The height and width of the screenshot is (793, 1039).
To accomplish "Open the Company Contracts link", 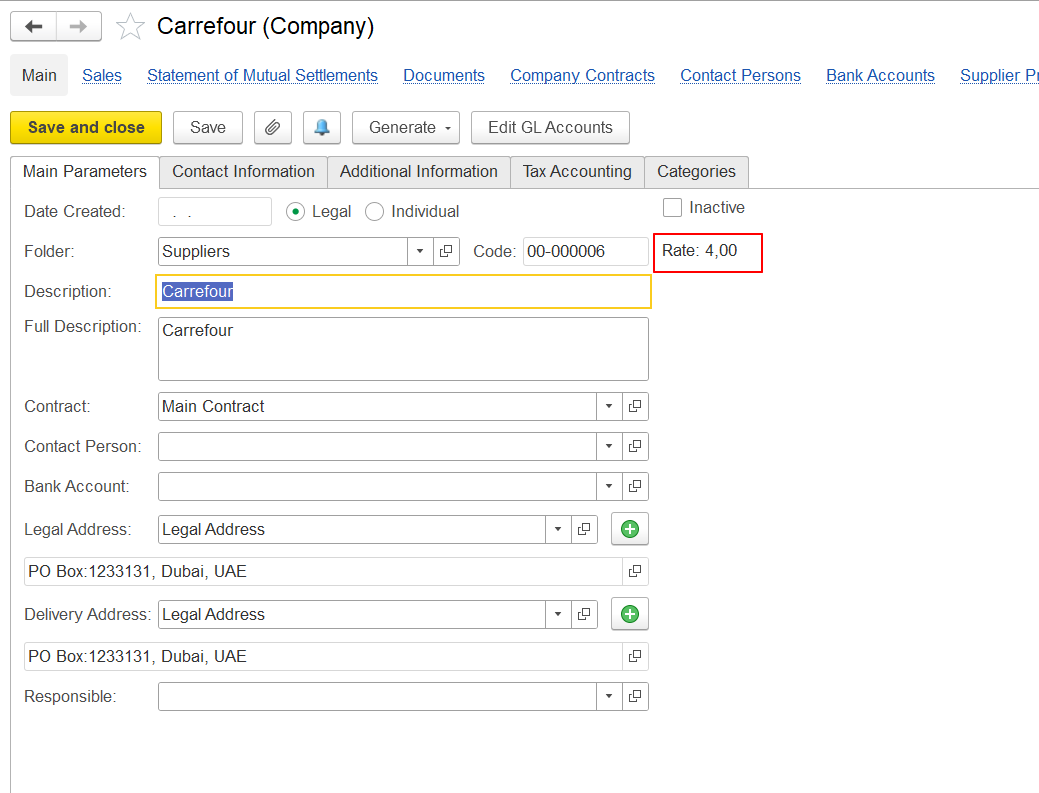I will (x=582, y=76).
